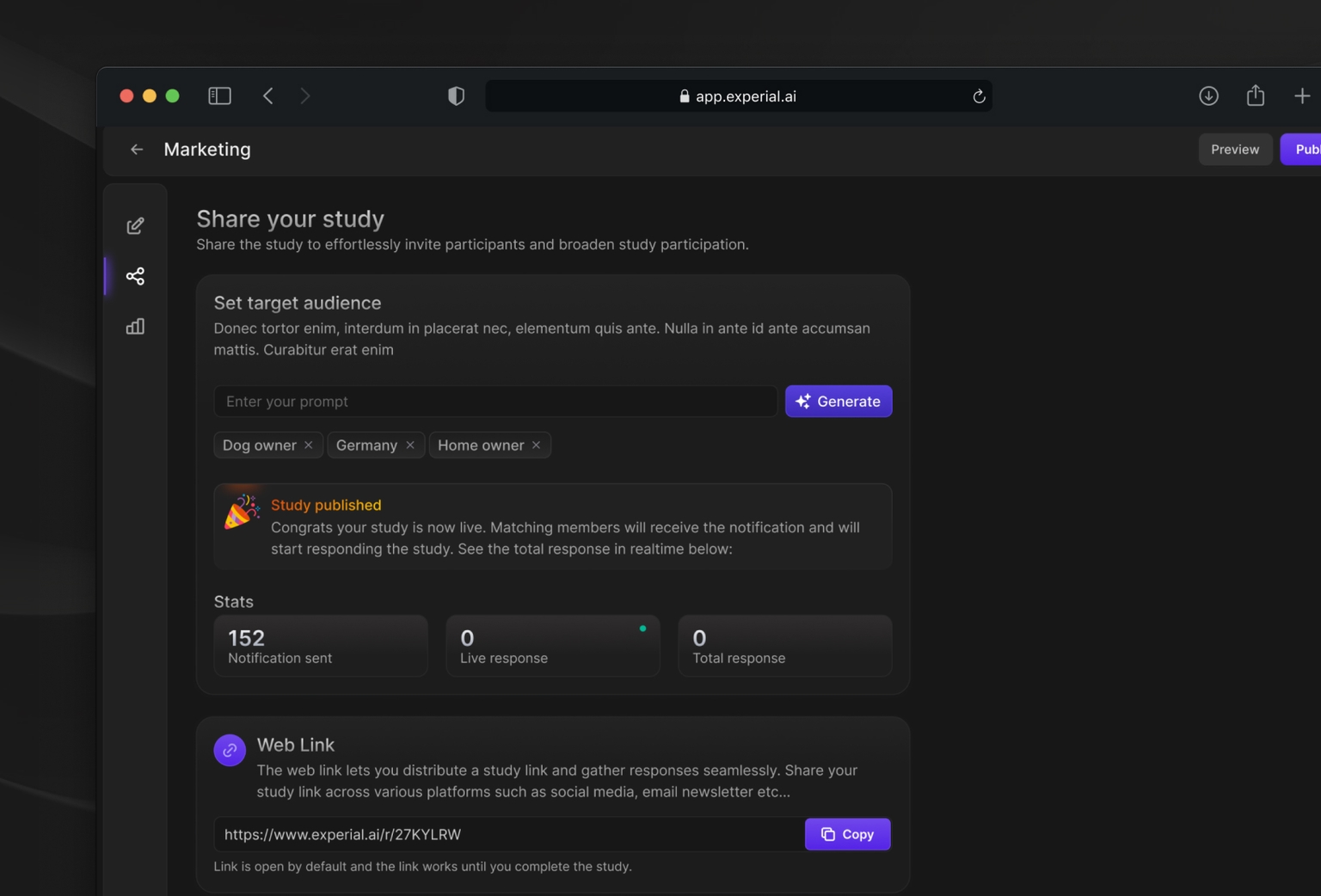Open the share panel icon in sidebar
This screenshot has height=896, width=1321.
[x=135, y=276]
